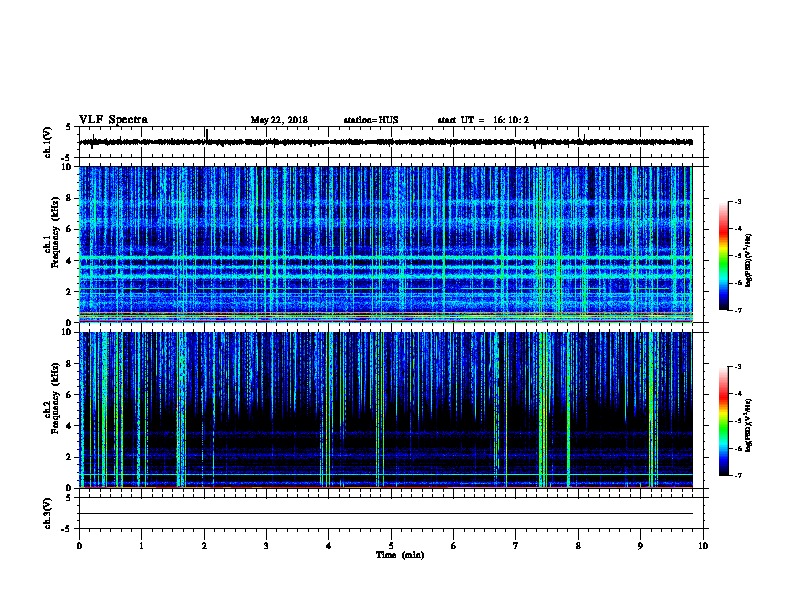The width and height of the screenshot is (792, 612).
Task: Click the "Time (min)" axis title
Action: (400, 555)
